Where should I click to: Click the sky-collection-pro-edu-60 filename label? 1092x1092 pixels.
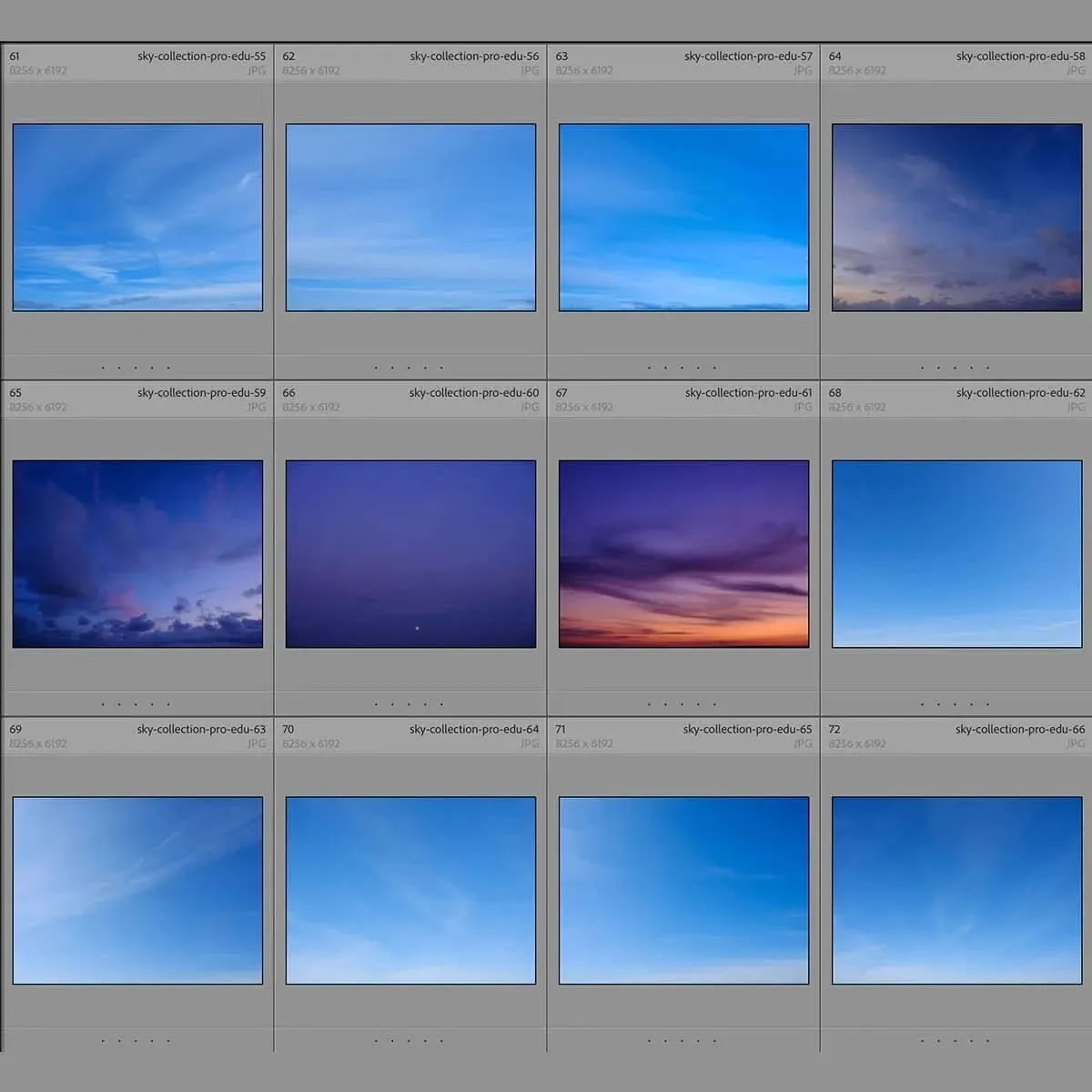[474, 393]
